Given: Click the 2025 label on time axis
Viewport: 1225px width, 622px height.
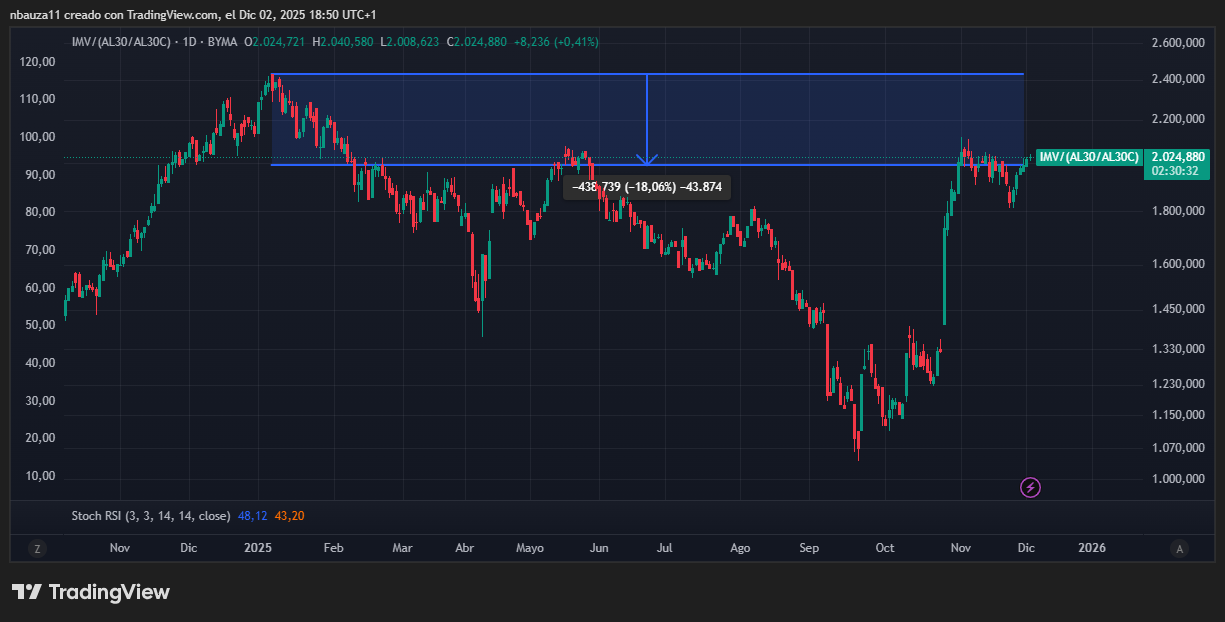Looking at the screenshot, I should coord(258,548).
